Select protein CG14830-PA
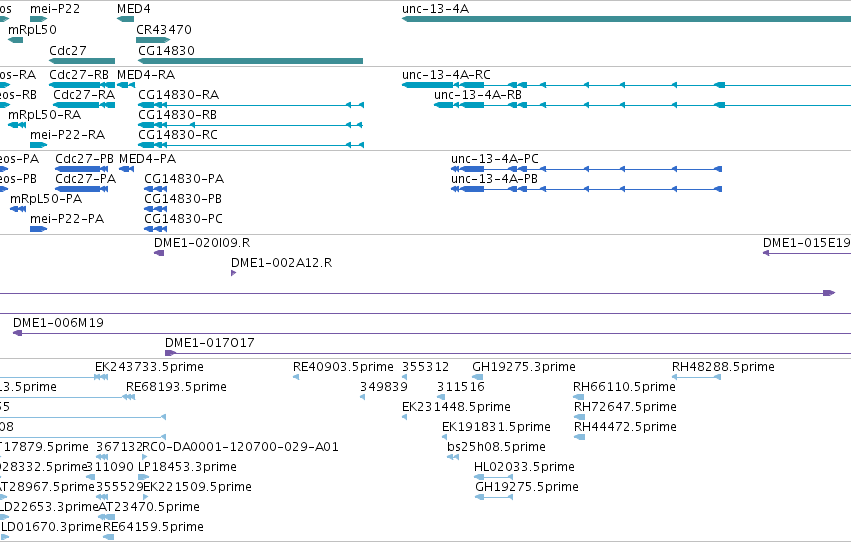This screenshot has height=542, width=851. [156, 189]
